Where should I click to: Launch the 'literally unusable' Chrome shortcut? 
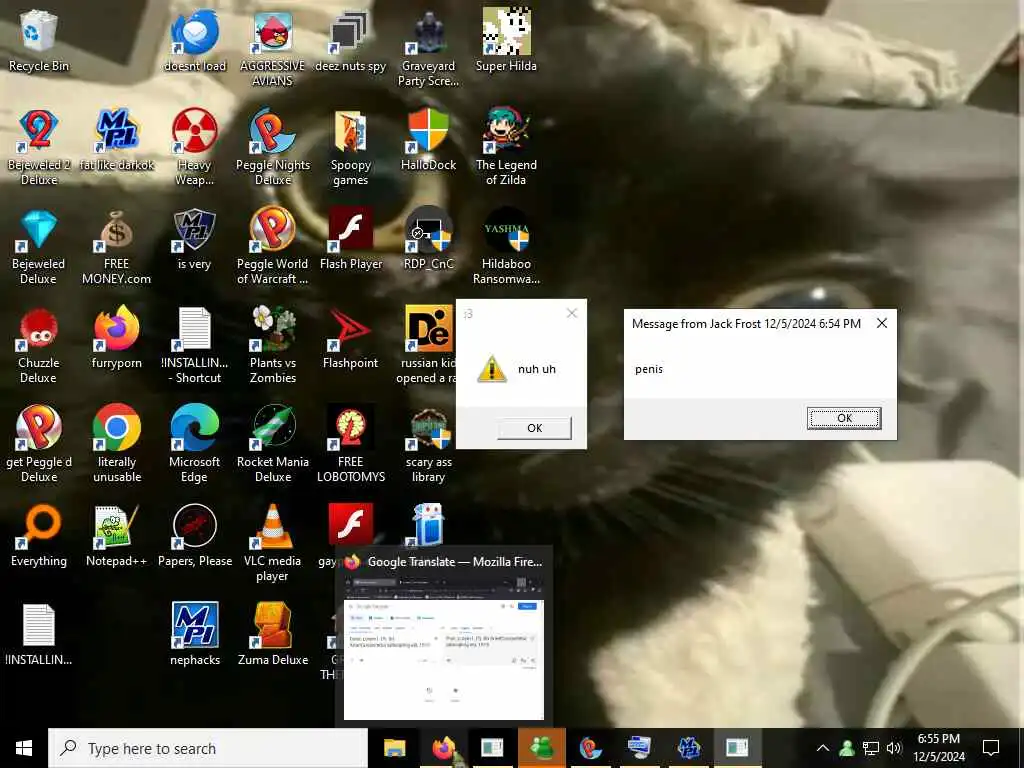pos(117,445)
